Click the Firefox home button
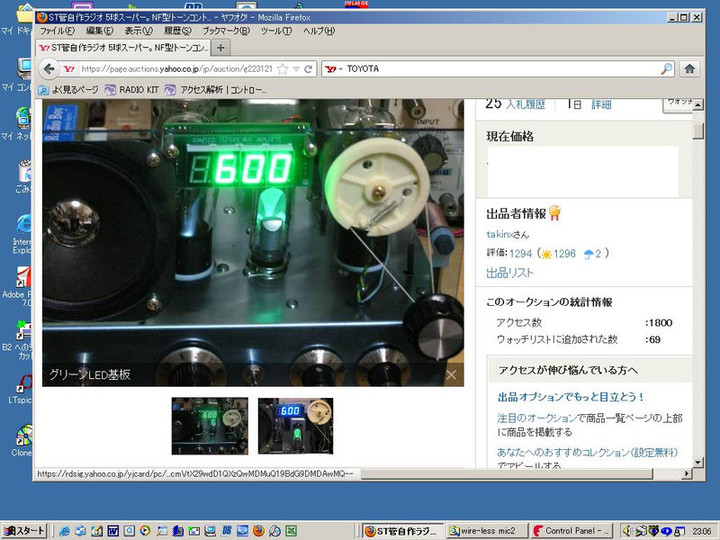 click(x=688, y=69)
